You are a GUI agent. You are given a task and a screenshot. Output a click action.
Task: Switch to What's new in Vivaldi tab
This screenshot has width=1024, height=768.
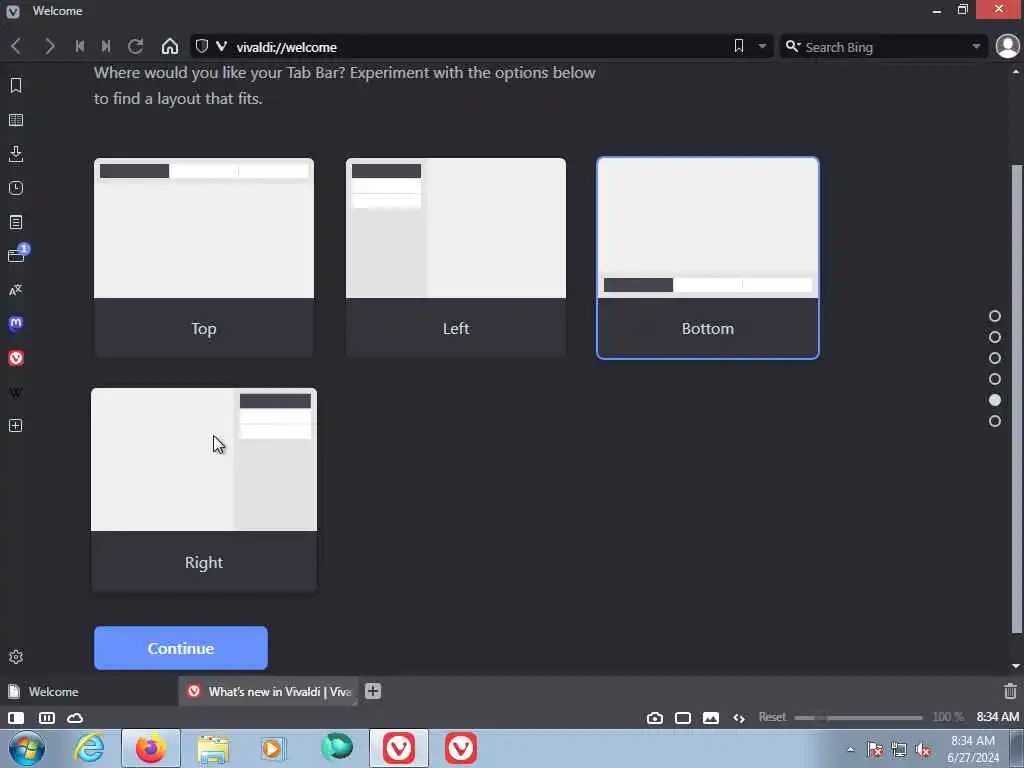269,692
